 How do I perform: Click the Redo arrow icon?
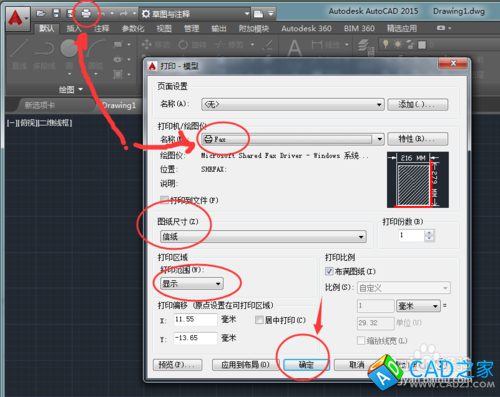[123, 14]
